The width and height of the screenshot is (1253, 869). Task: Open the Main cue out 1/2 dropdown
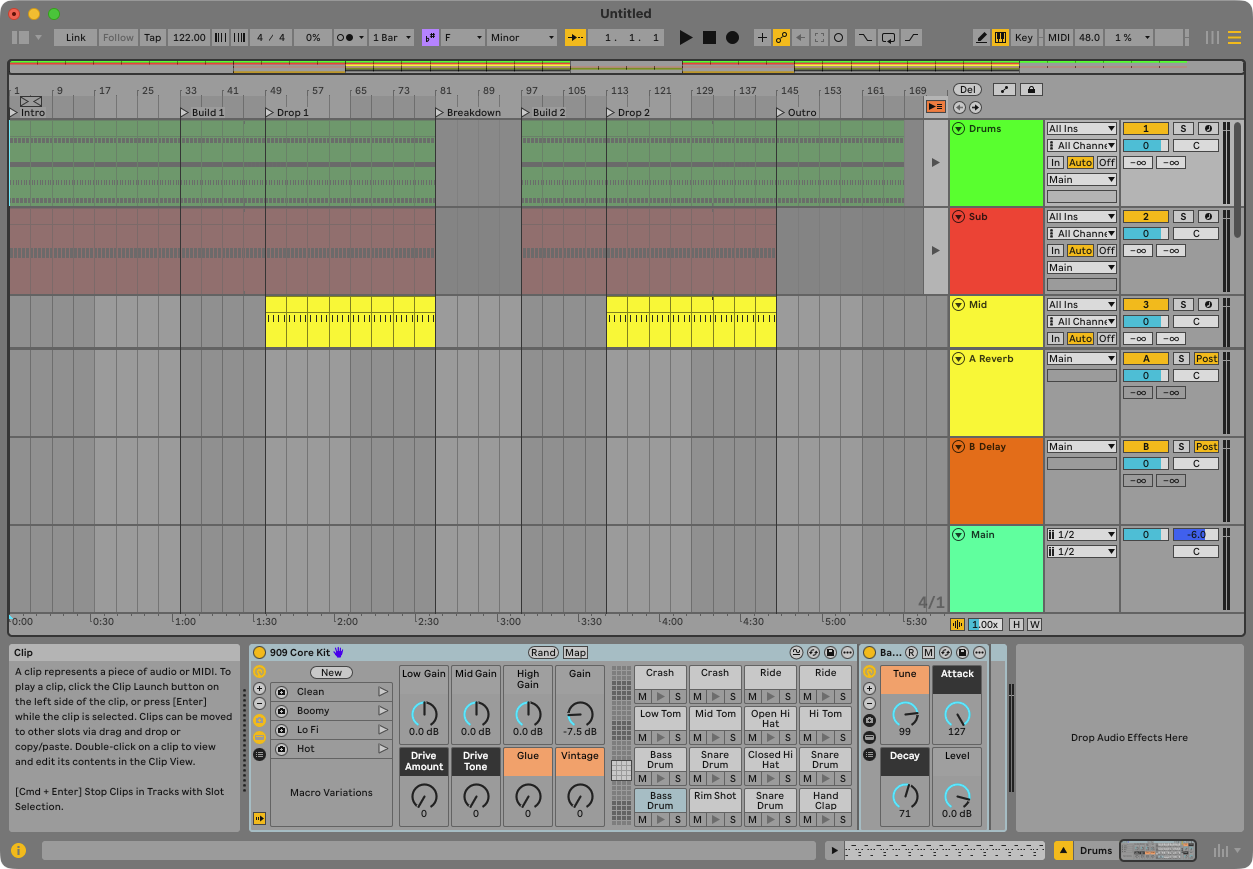point(1081,534)
